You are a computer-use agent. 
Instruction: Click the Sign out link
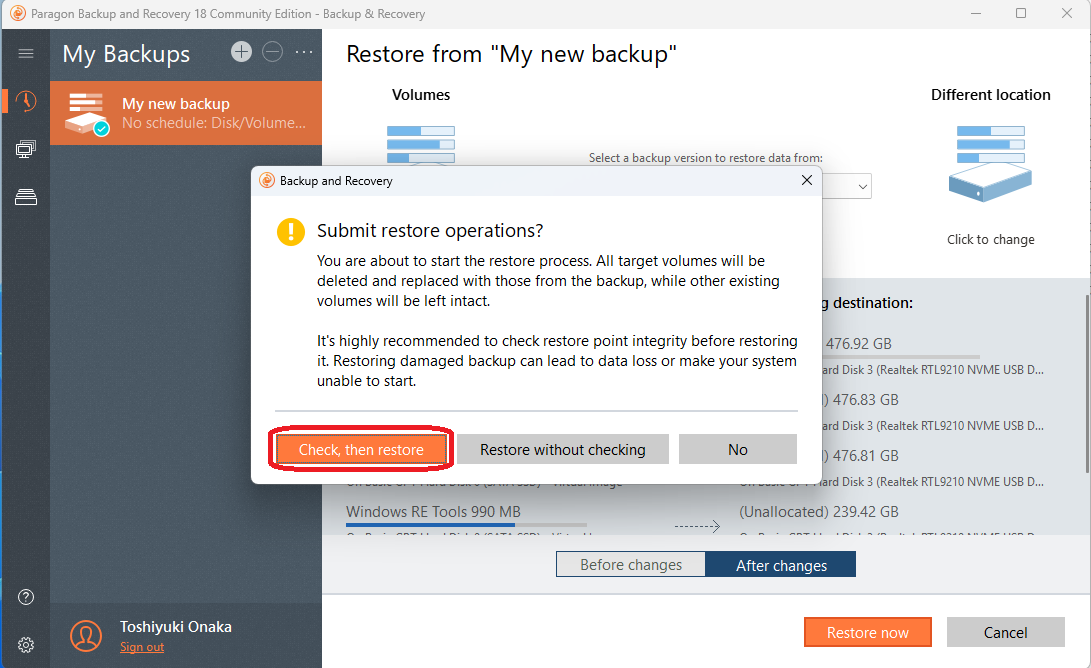(x=142, y=647)
